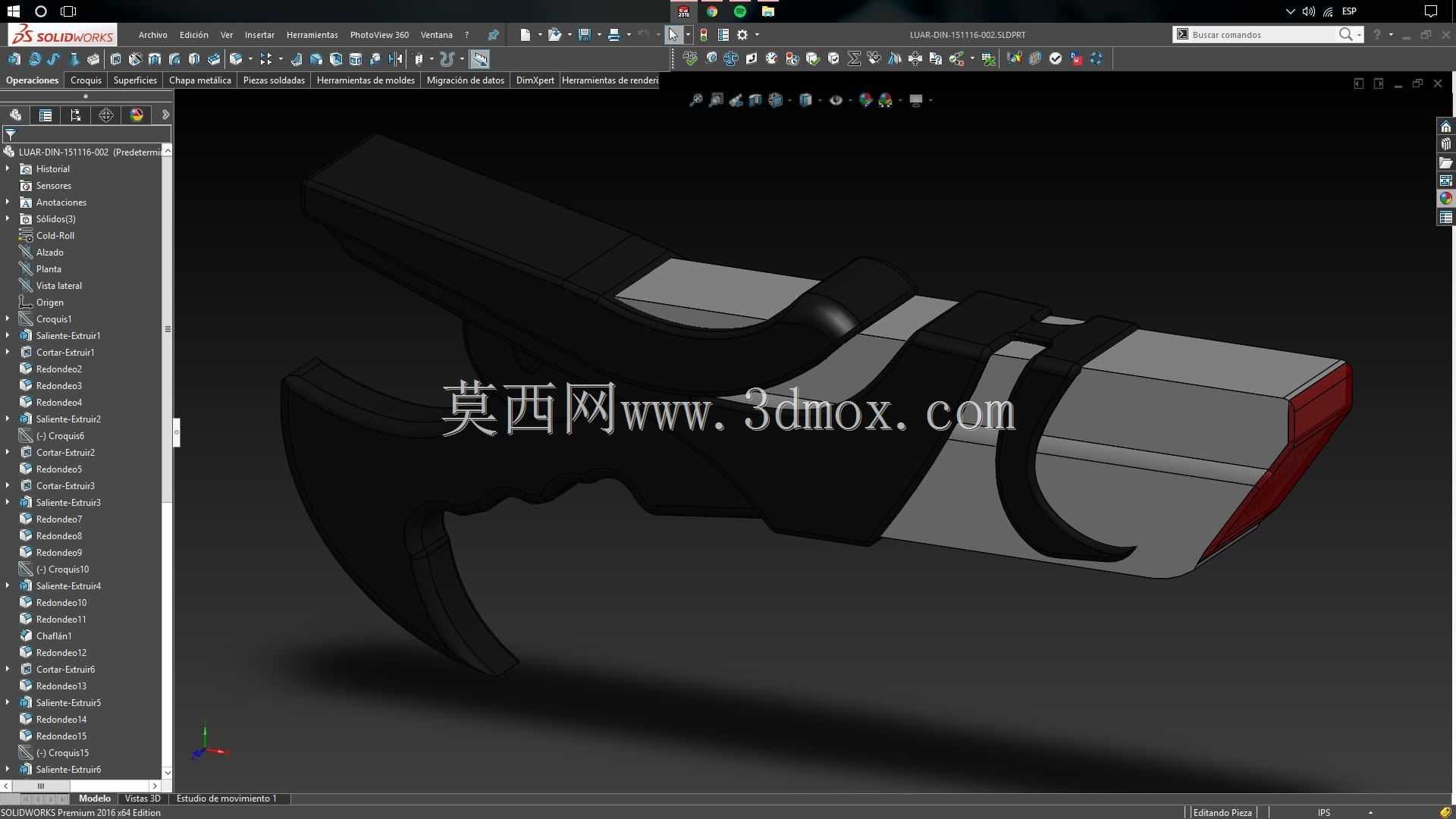The width and height of the screenshot is (1456, 819).
Task: Click the Print icon
Action: 614,35
